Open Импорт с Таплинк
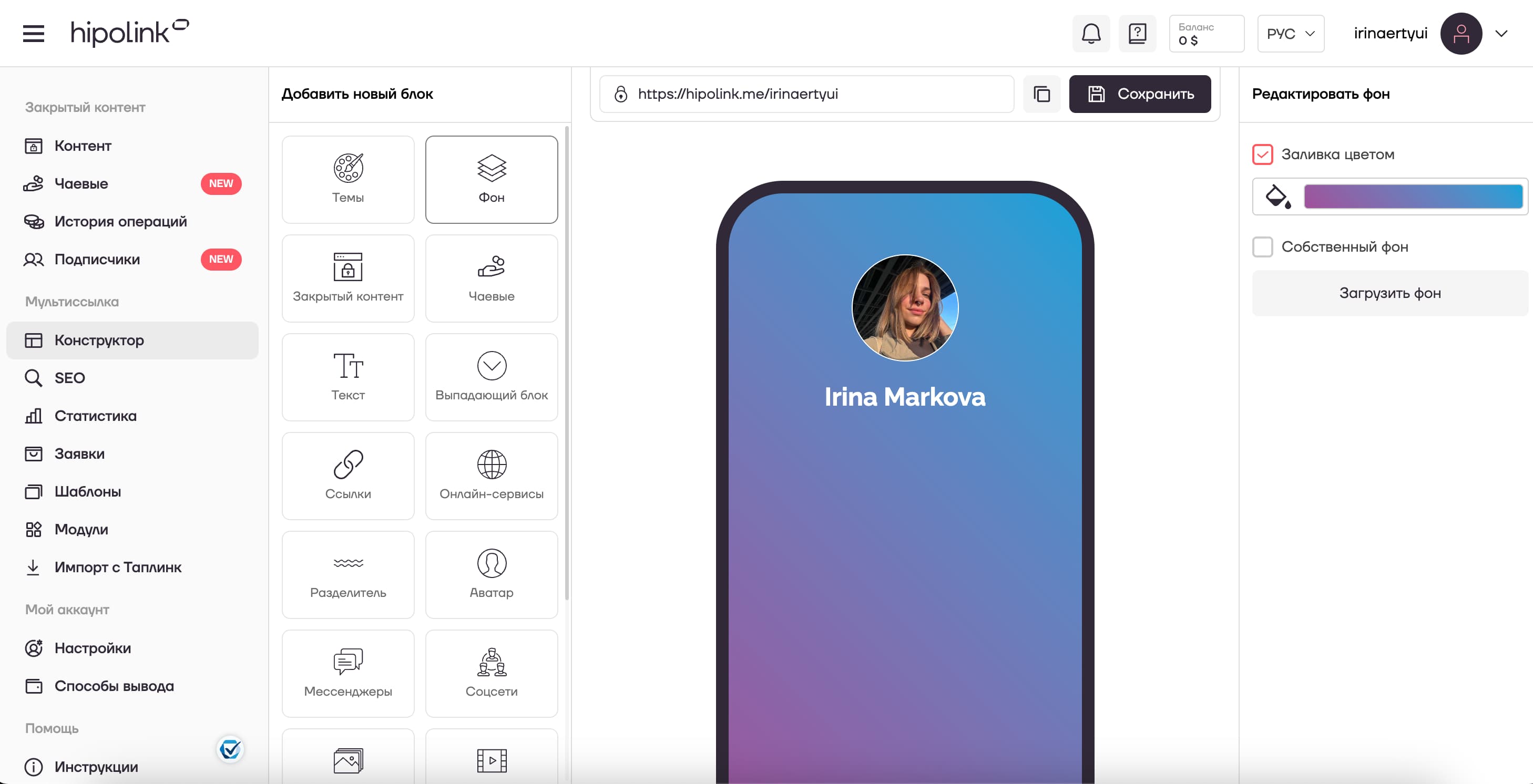Viewport: 1533px width, 784px height. click(132, 568)
